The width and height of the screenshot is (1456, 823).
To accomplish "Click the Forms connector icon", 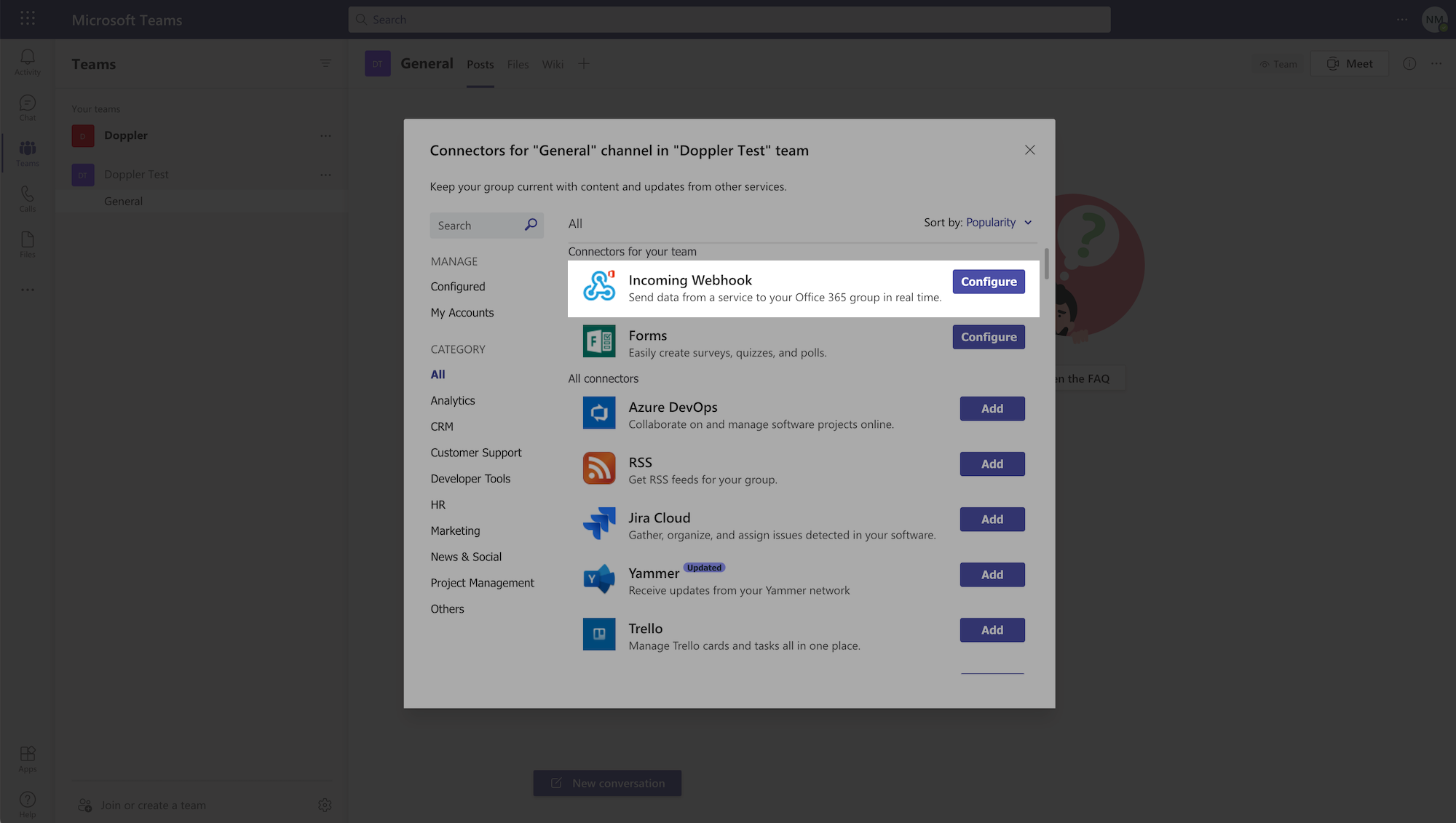I will (x=598, y=341).
